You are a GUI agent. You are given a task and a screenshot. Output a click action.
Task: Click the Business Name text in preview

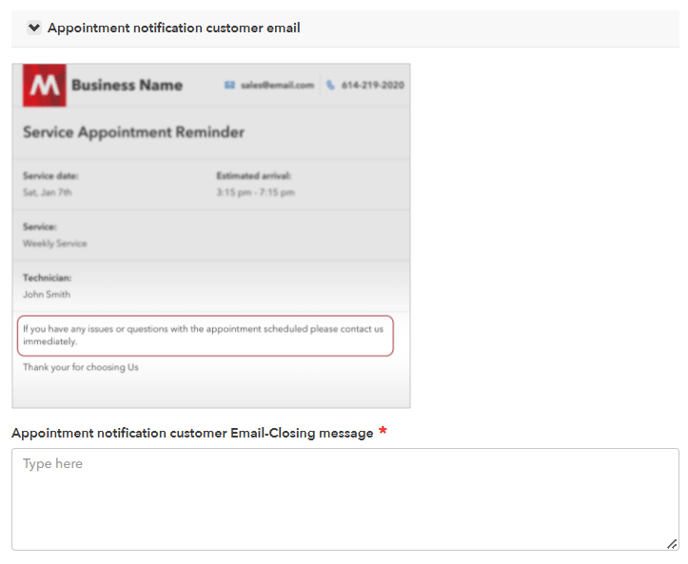(127, 86)
